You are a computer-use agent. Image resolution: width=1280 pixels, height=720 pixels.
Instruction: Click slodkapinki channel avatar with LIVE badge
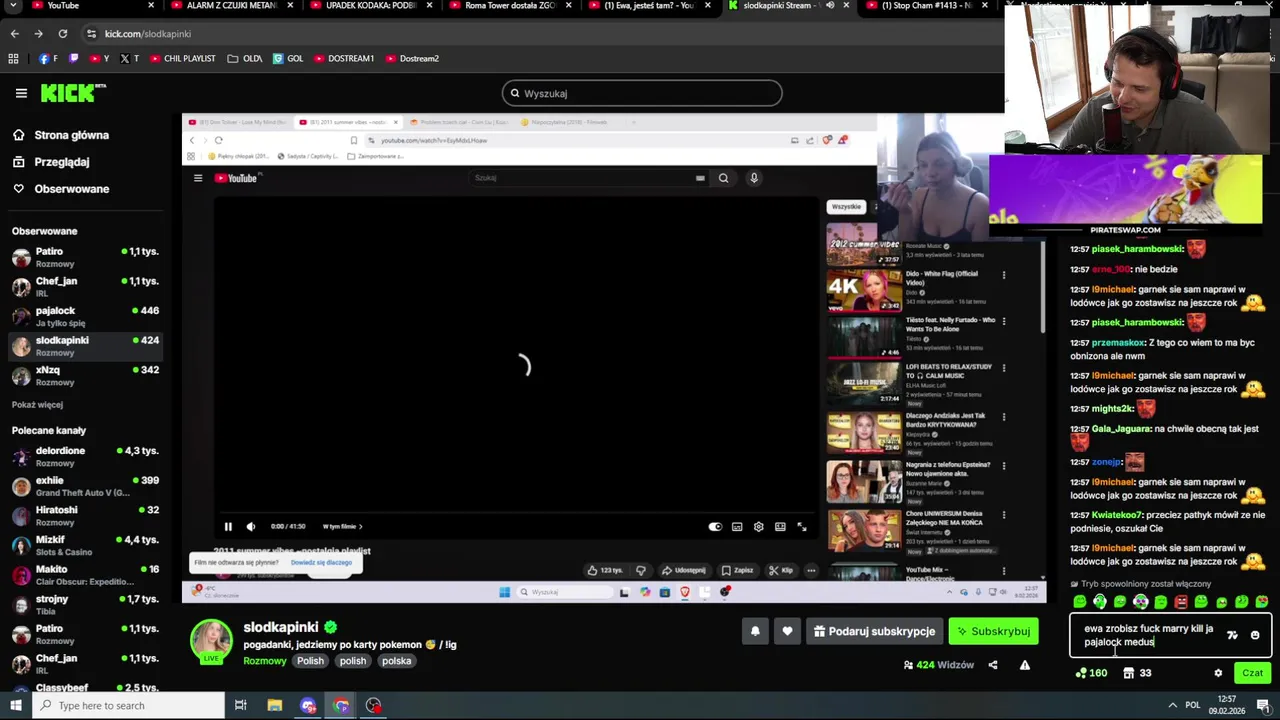tap(211, 641)
